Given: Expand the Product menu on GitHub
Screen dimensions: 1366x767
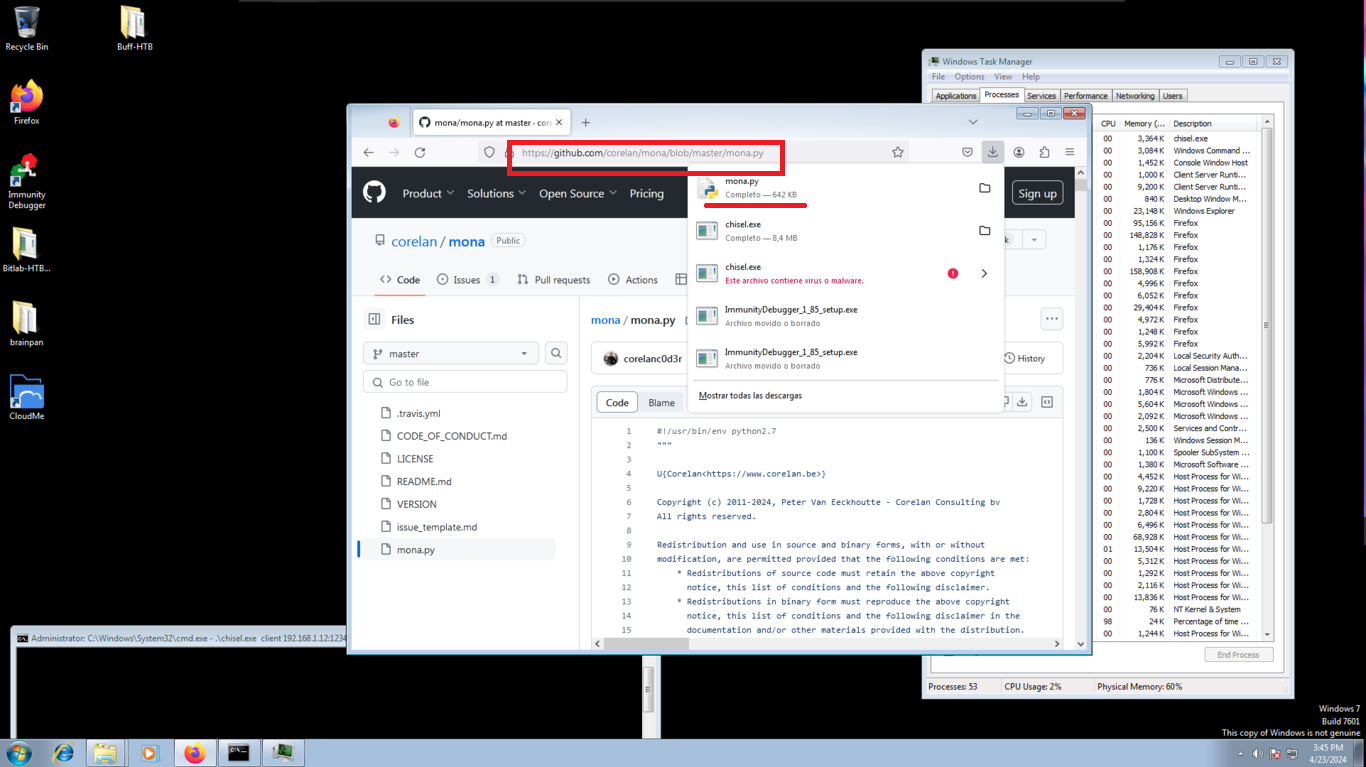Looking at the screenshot, I should tap(428, 193).
